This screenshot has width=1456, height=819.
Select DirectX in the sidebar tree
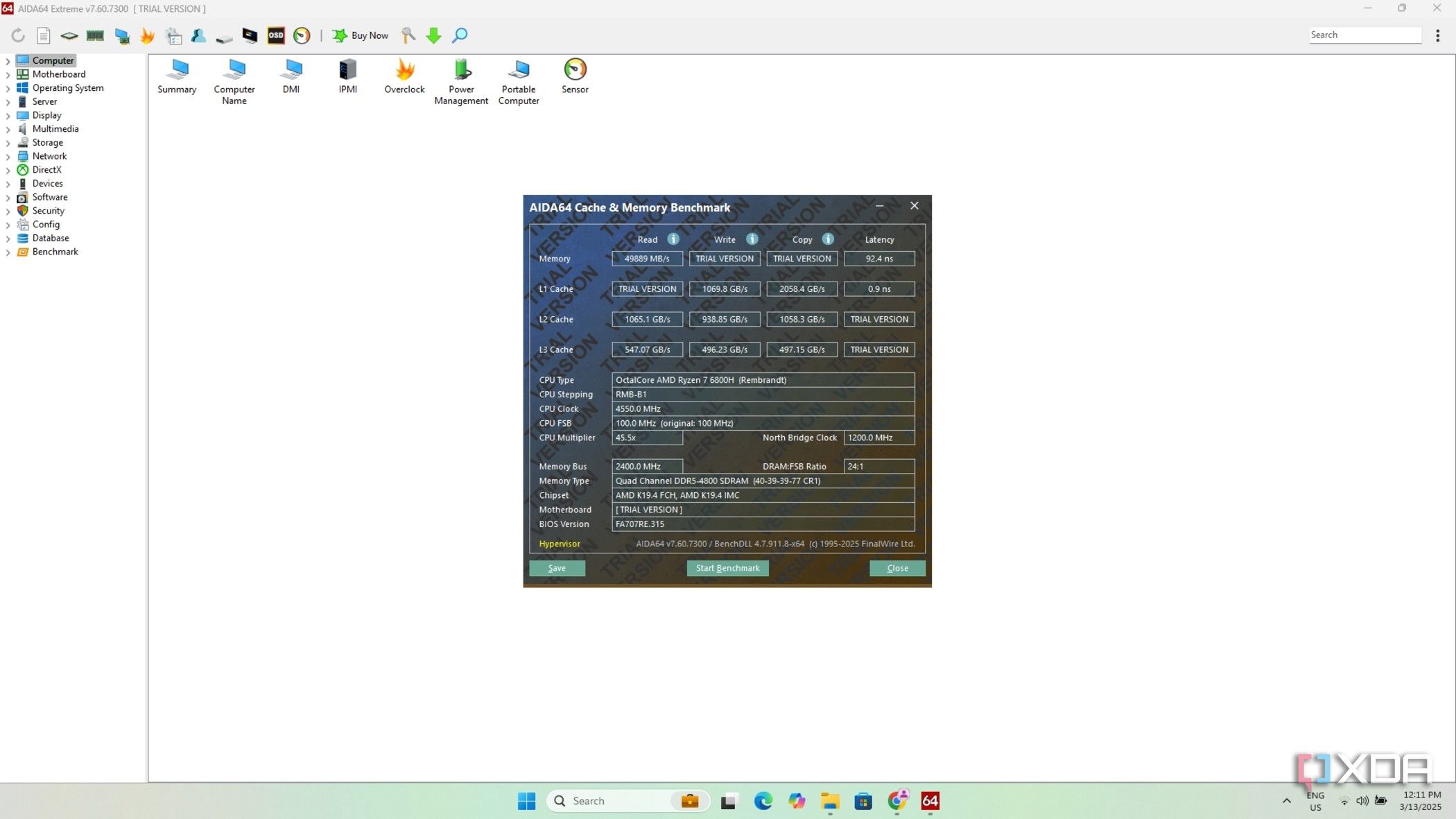46,170
